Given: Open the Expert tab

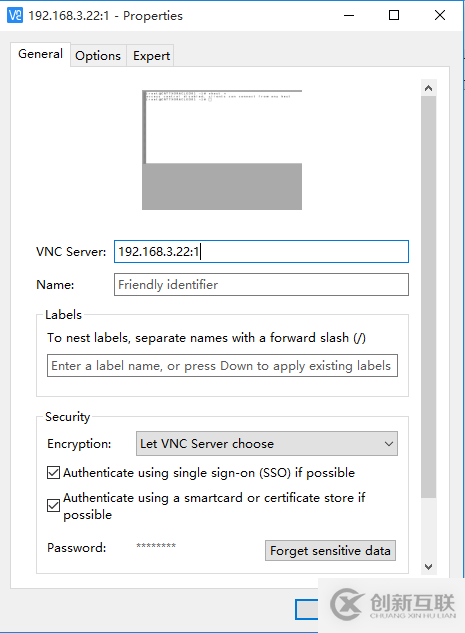Looking at the screenshot, I should [151, 56].
